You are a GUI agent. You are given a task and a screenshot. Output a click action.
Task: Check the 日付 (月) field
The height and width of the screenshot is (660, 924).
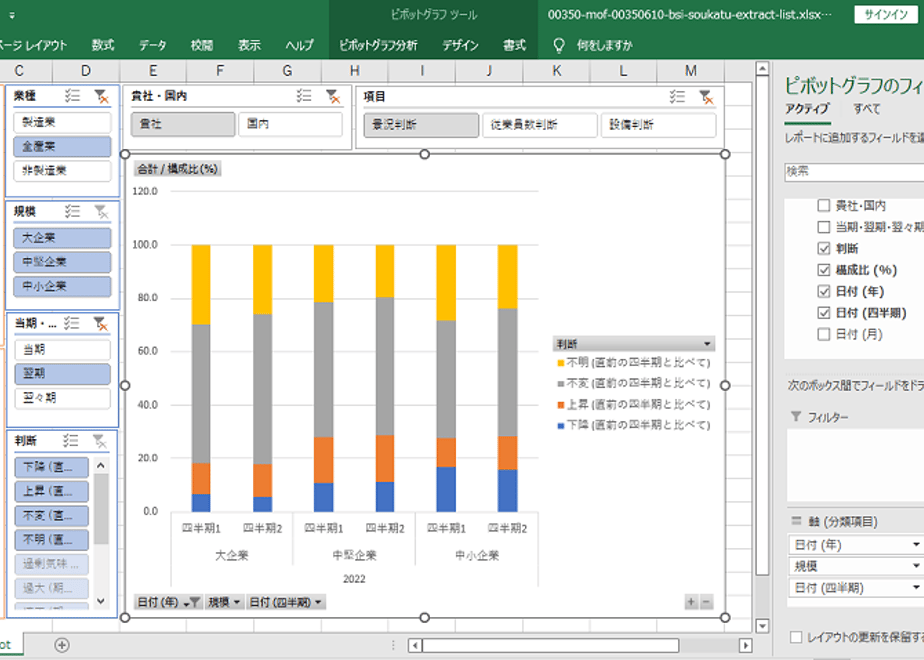click(824, 334)
